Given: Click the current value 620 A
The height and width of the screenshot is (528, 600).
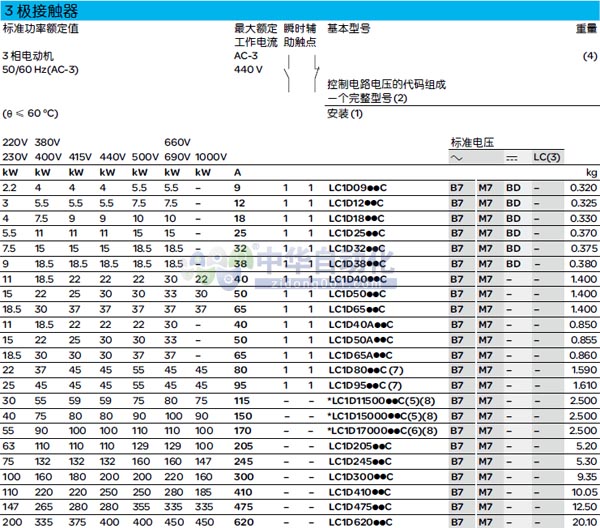Looking at the screenshot, I should pyautogui.click(x=244, y=522).
